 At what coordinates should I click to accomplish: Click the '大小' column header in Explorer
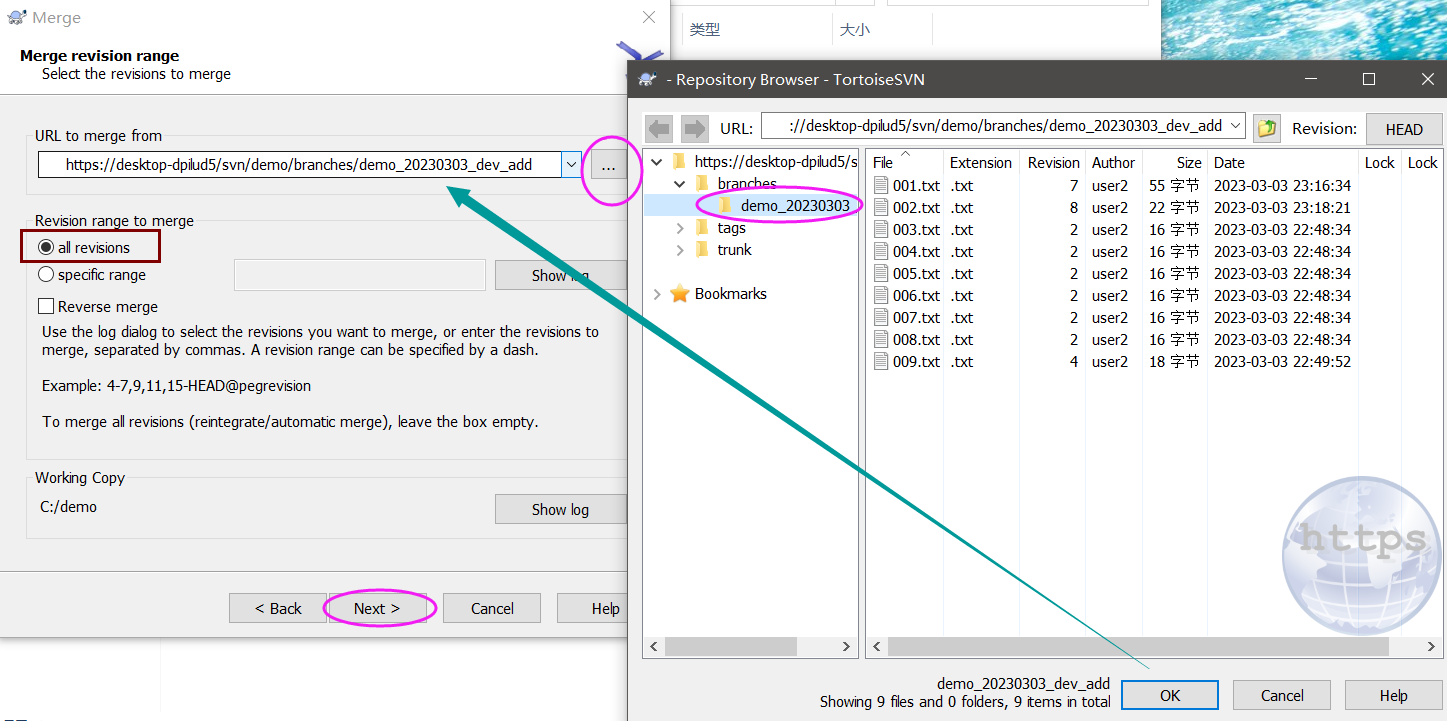tap(855, 30)
